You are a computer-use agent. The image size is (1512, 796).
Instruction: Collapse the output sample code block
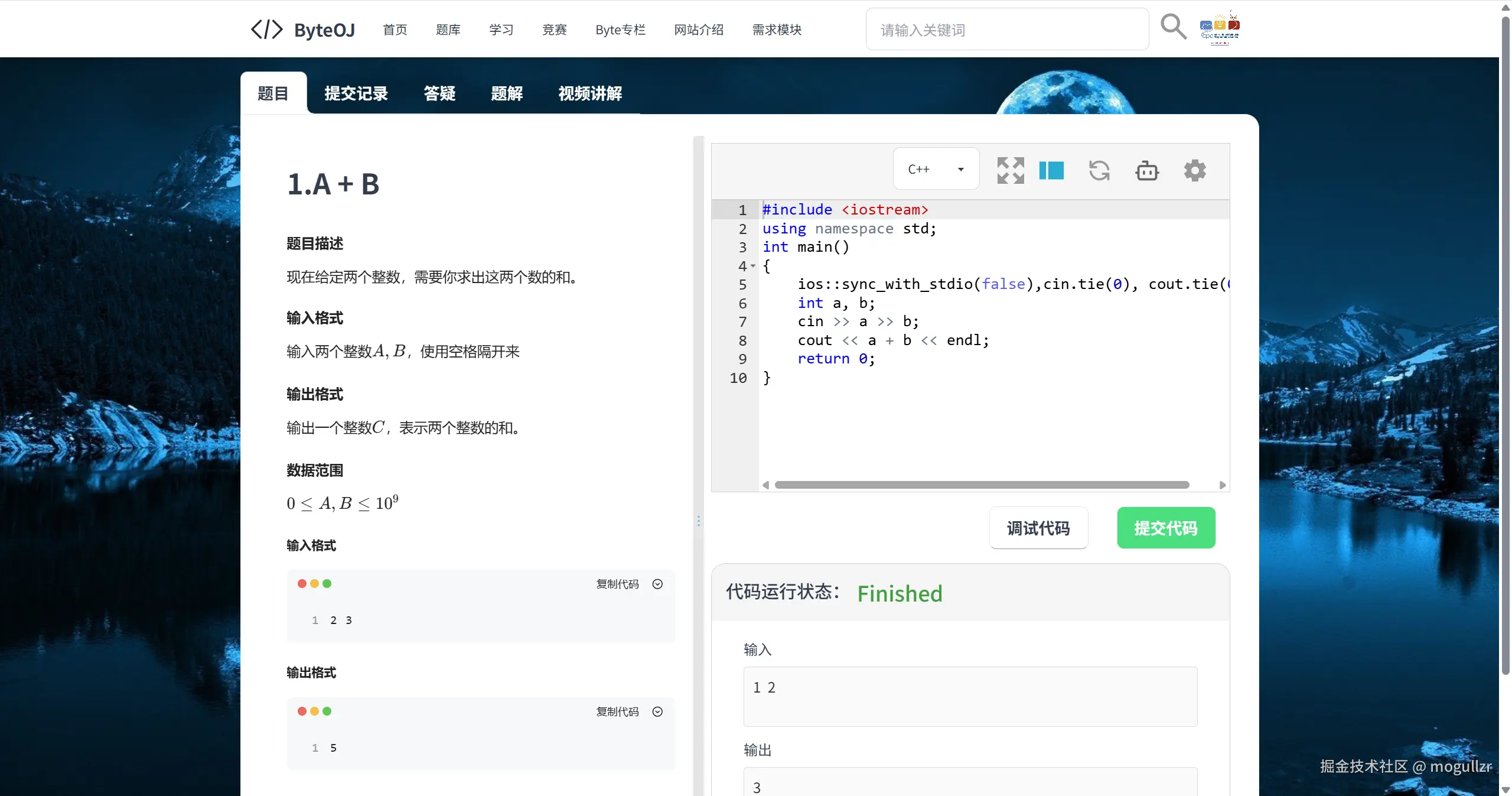pos(657,711)
